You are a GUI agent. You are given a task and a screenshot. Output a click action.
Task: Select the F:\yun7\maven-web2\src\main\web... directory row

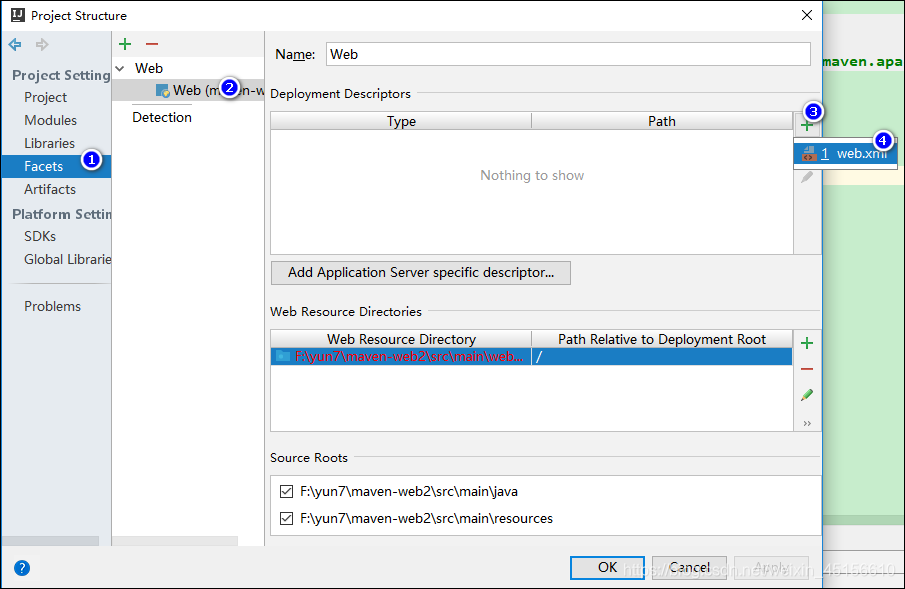[531, 356]
